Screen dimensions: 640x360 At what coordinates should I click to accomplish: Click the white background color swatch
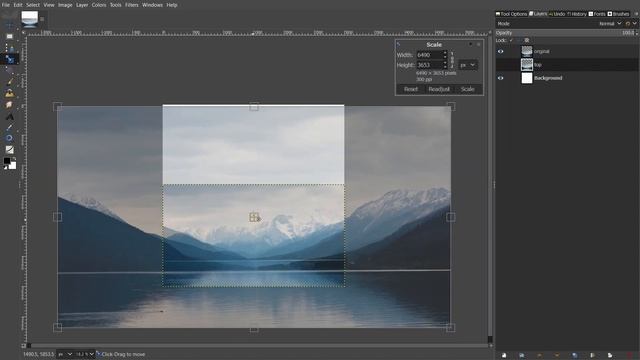13,166
